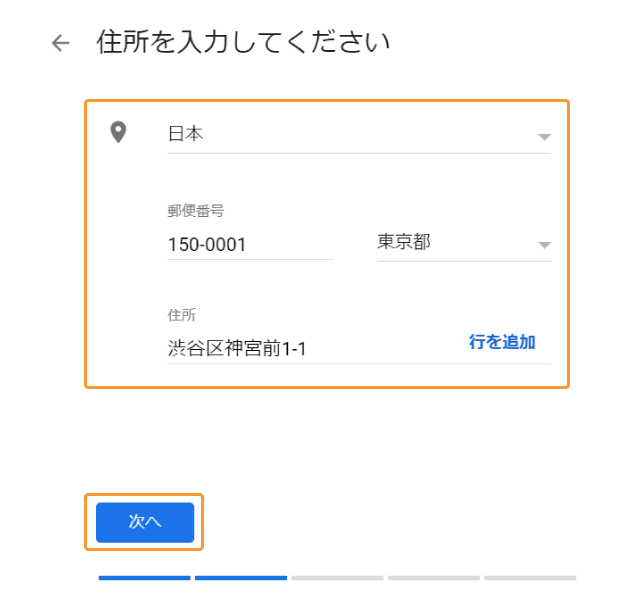Click the arrow beside 日本
This screenshot has width=632, height=615.
544,137
